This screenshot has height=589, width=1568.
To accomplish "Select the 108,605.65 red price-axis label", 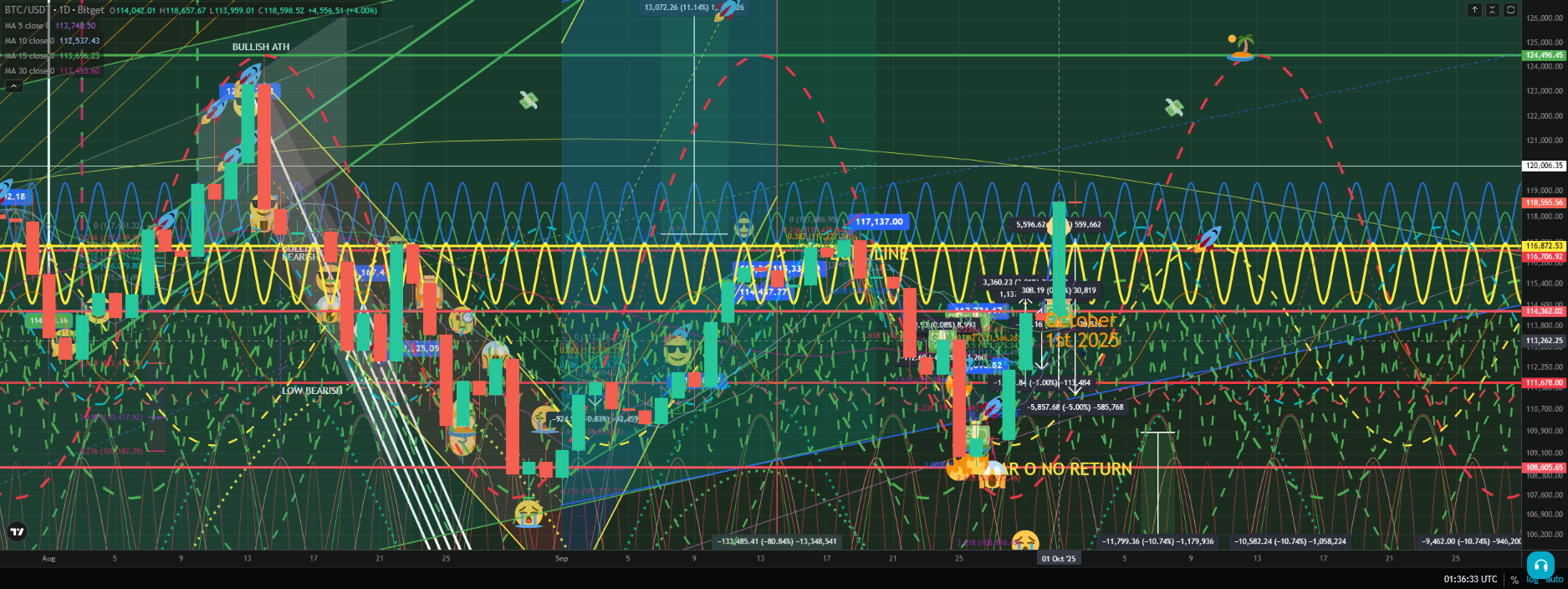I will click(x=1544, y=468).
